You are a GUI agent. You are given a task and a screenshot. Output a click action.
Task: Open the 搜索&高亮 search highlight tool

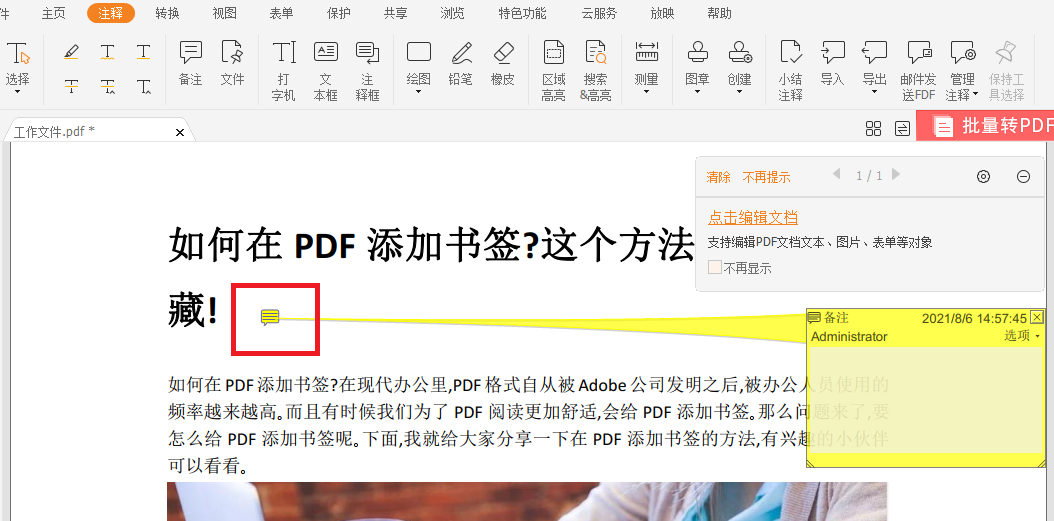pos(596,71)
